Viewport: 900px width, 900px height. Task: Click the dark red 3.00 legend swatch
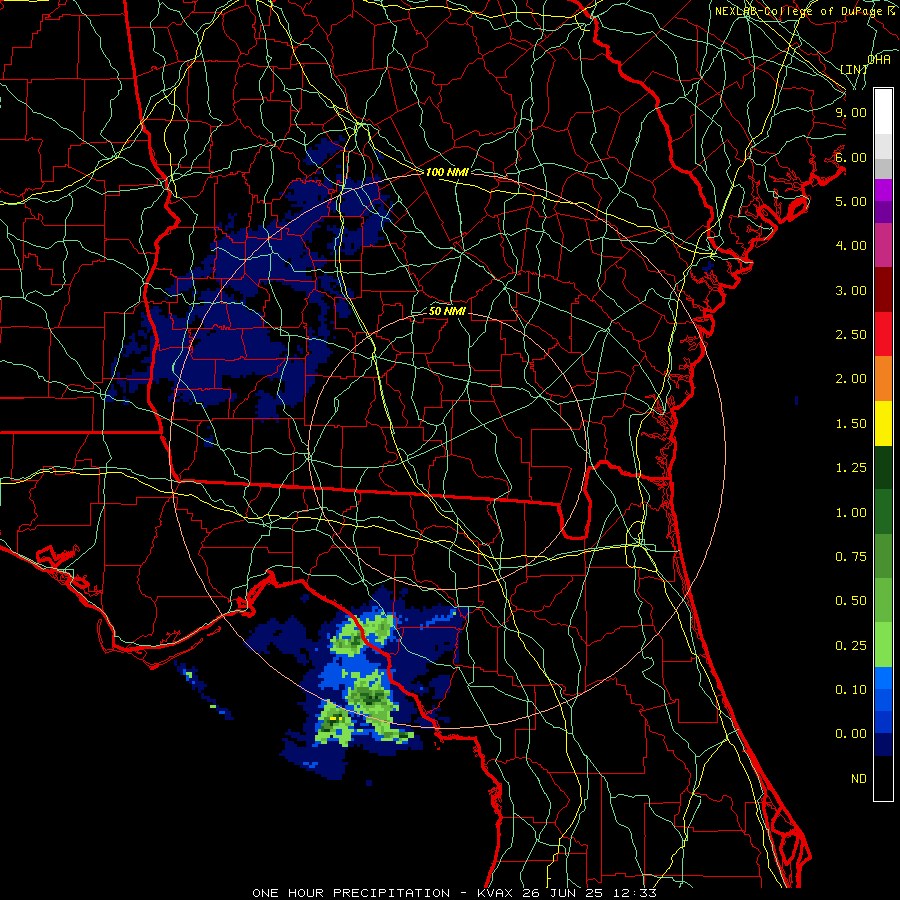(x=883, y=290)
